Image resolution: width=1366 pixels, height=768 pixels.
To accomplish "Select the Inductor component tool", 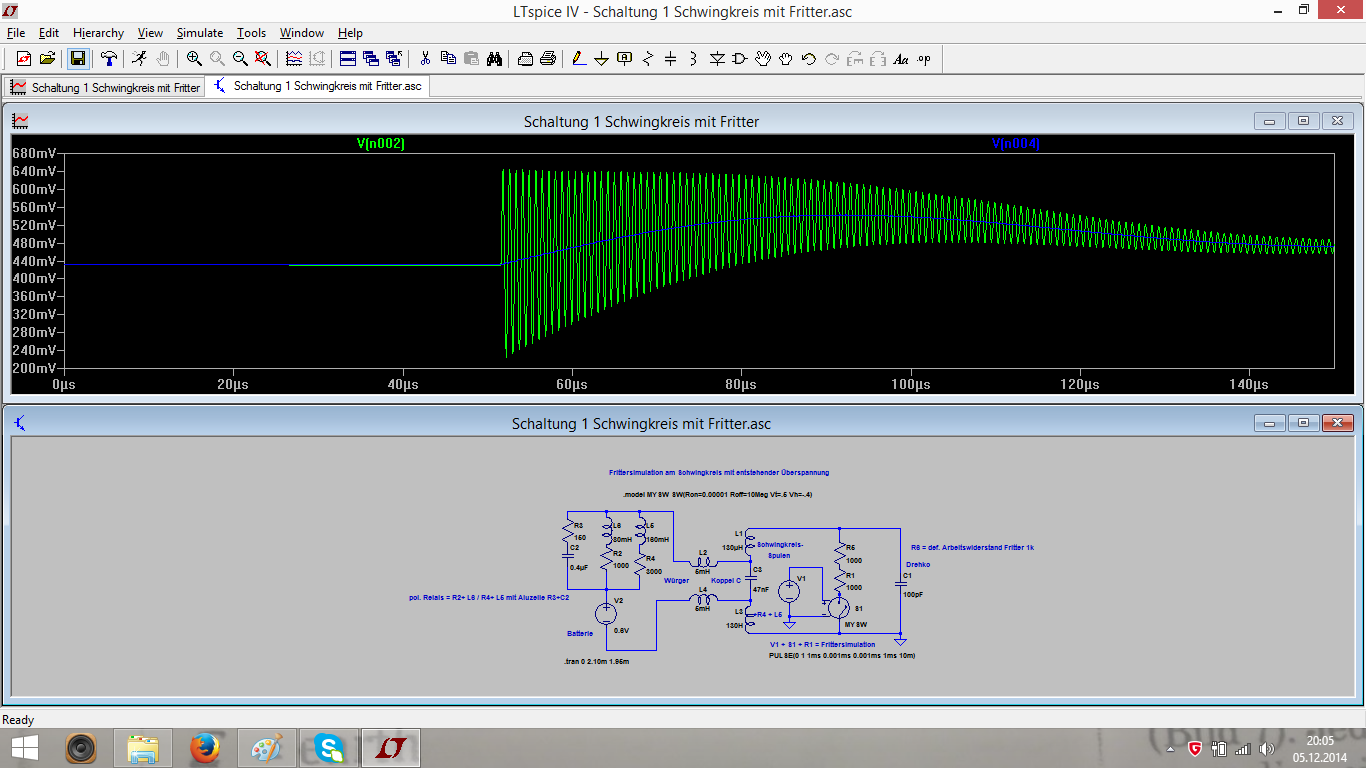I will (x=694, y=59).
